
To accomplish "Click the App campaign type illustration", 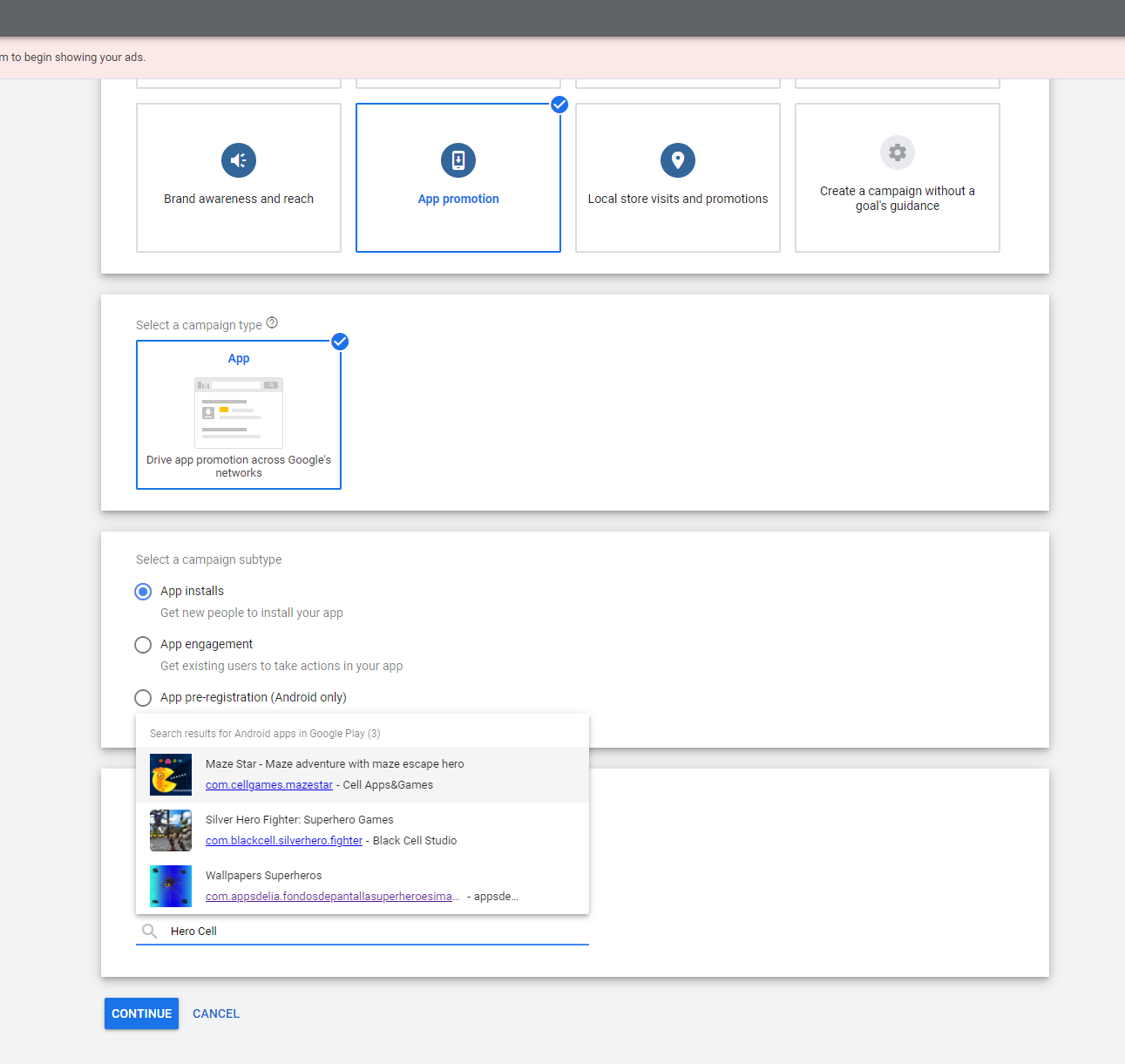I will point(239,412).
